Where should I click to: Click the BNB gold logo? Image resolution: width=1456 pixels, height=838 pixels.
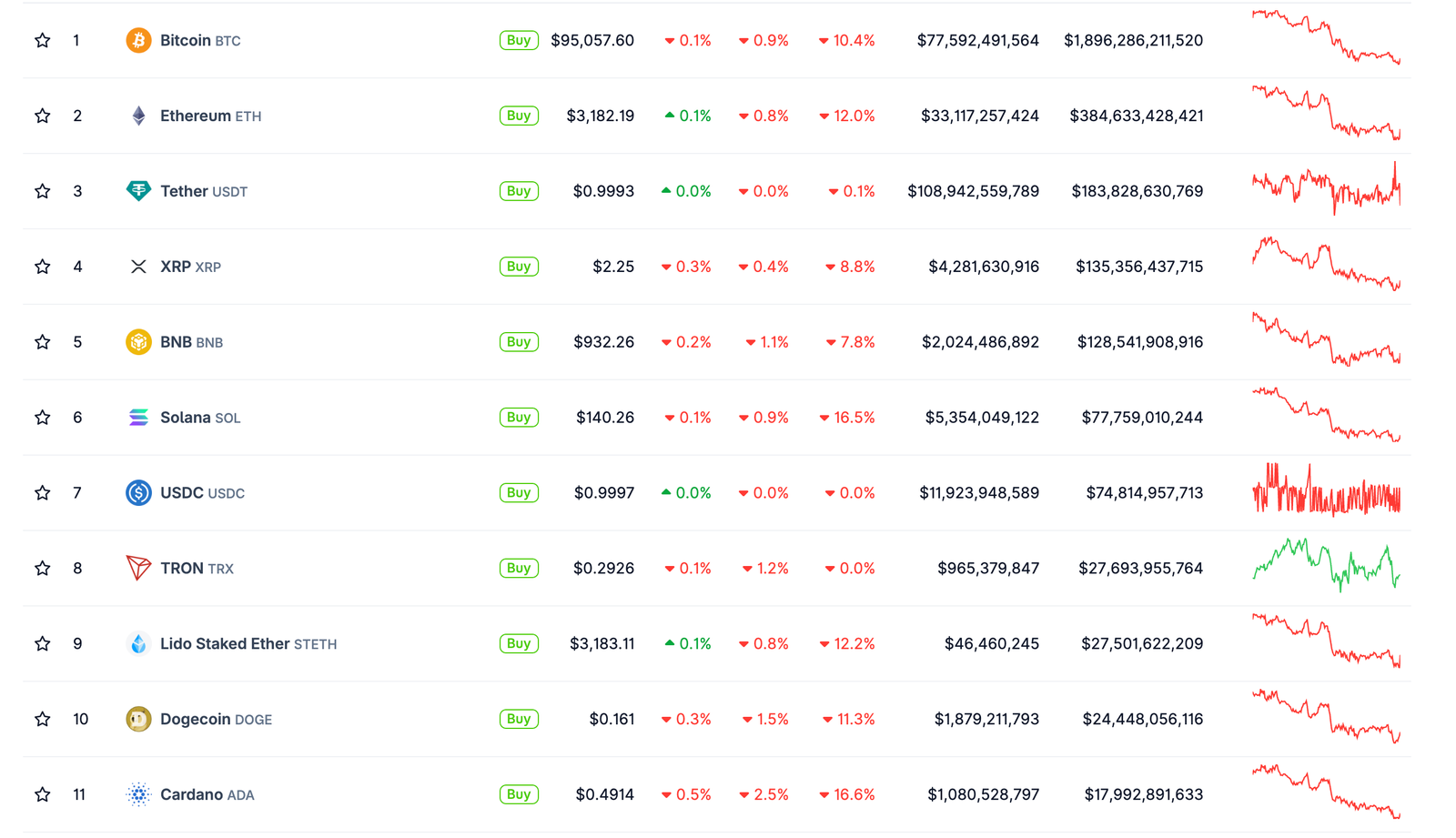[x=137, y=341]
